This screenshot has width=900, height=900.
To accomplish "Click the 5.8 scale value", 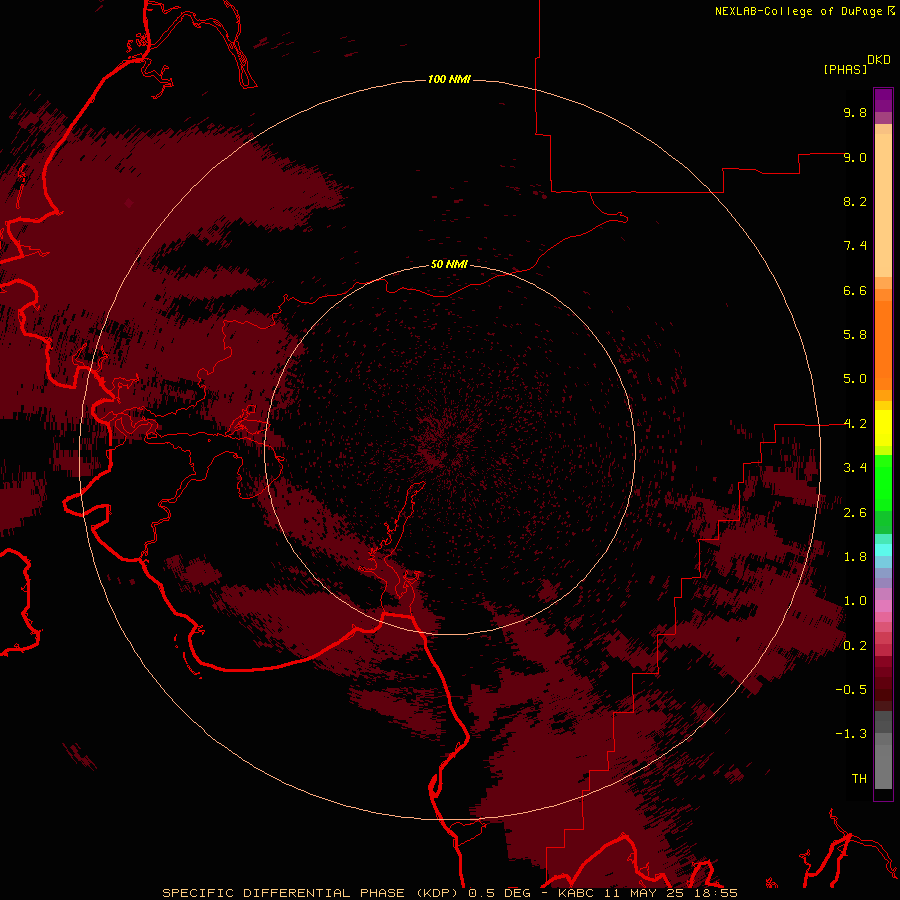I will click(x=855, y=335).
